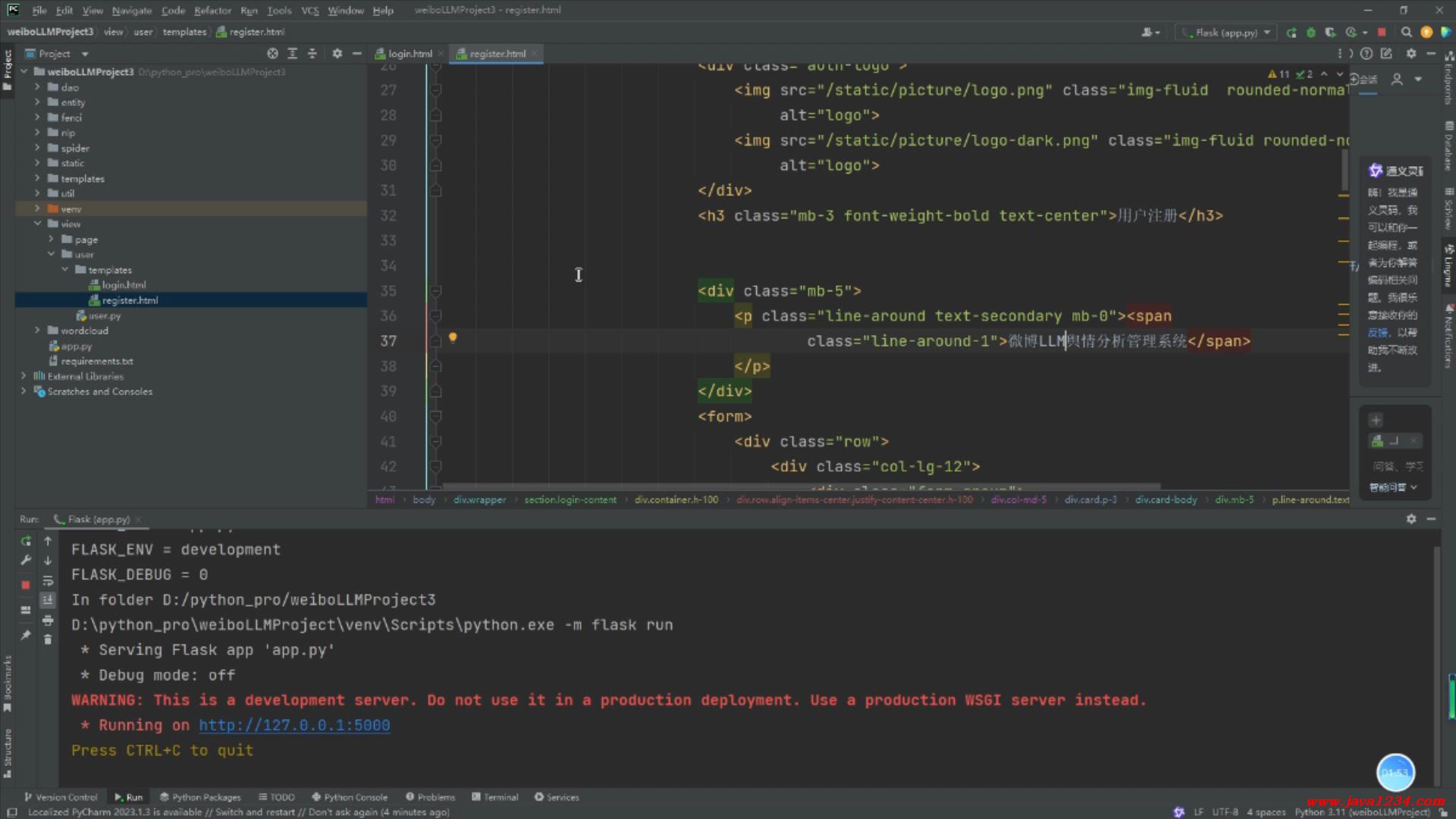The width and height of the screenshot is (1456, 819).
Task: Click the trash icon to clear Run console
Action: pyautogui.click(x=48, y=640)
